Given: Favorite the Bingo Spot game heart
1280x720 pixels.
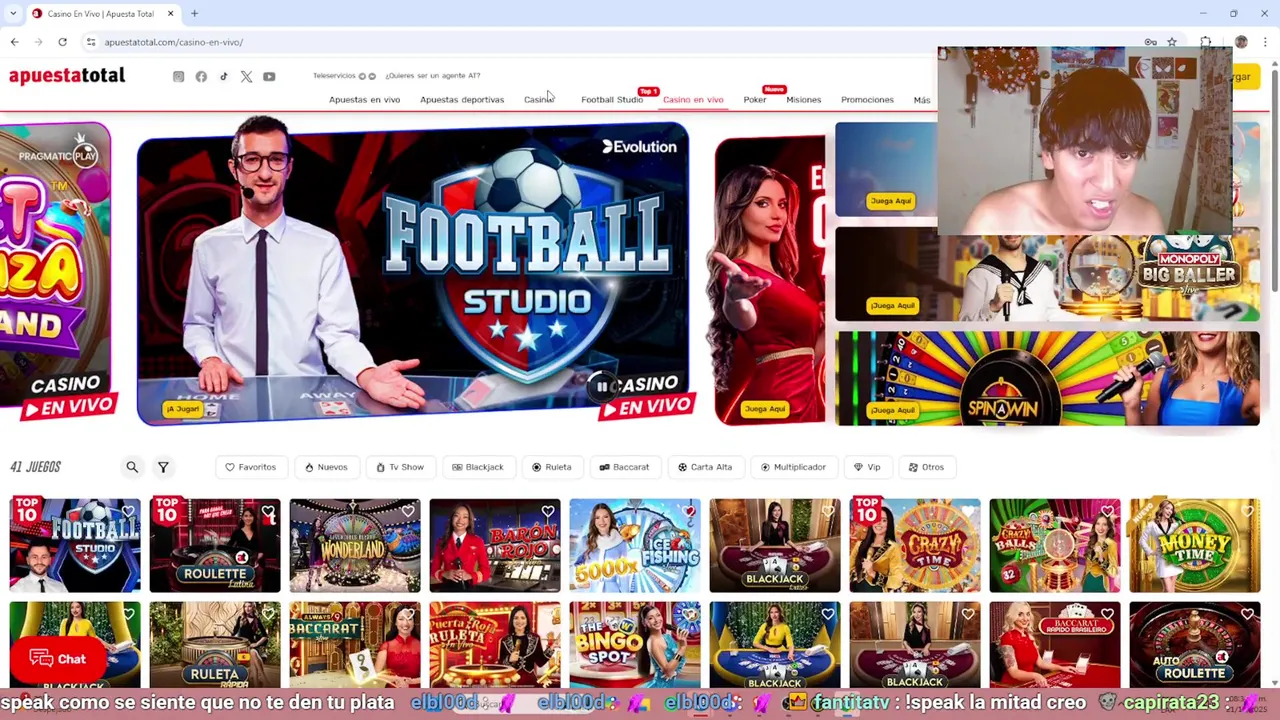Looking at the screenshot, I should [688, 614].
